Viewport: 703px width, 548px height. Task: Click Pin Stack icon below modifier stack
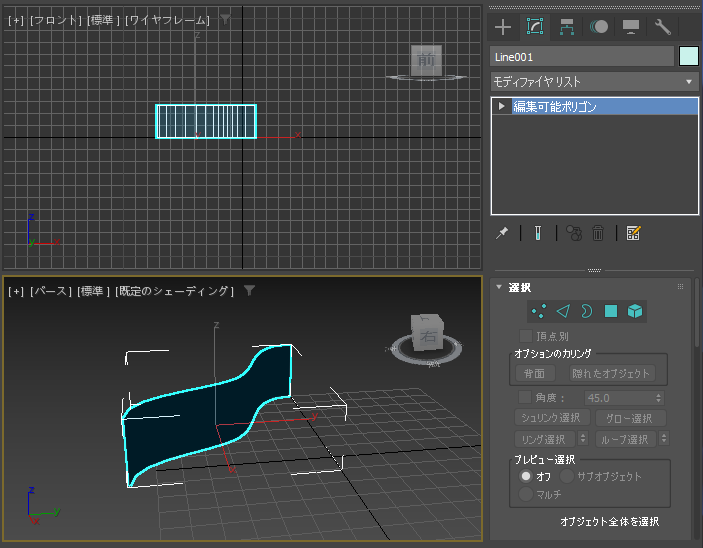pyautogui.click(x=502, y=233)
